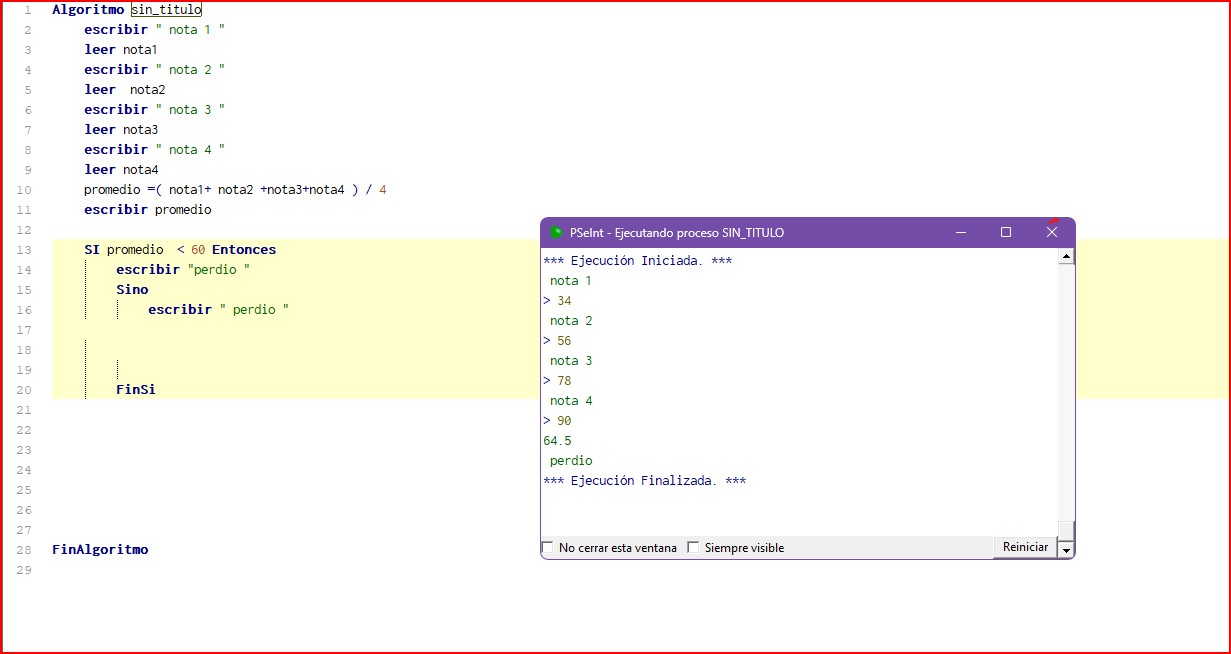Select the algorithm name sin_titulo

tap(166, 10)
